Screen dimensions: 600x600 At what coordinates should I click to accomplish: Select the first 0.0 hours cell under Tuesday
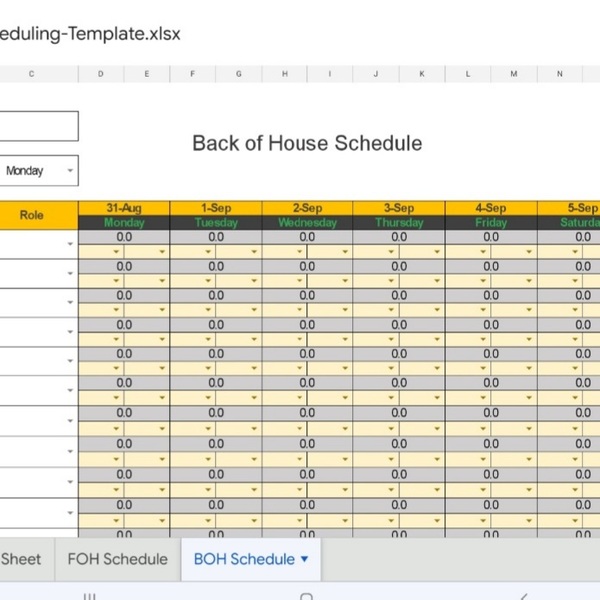pyautogui.click(x=216, y=237)
